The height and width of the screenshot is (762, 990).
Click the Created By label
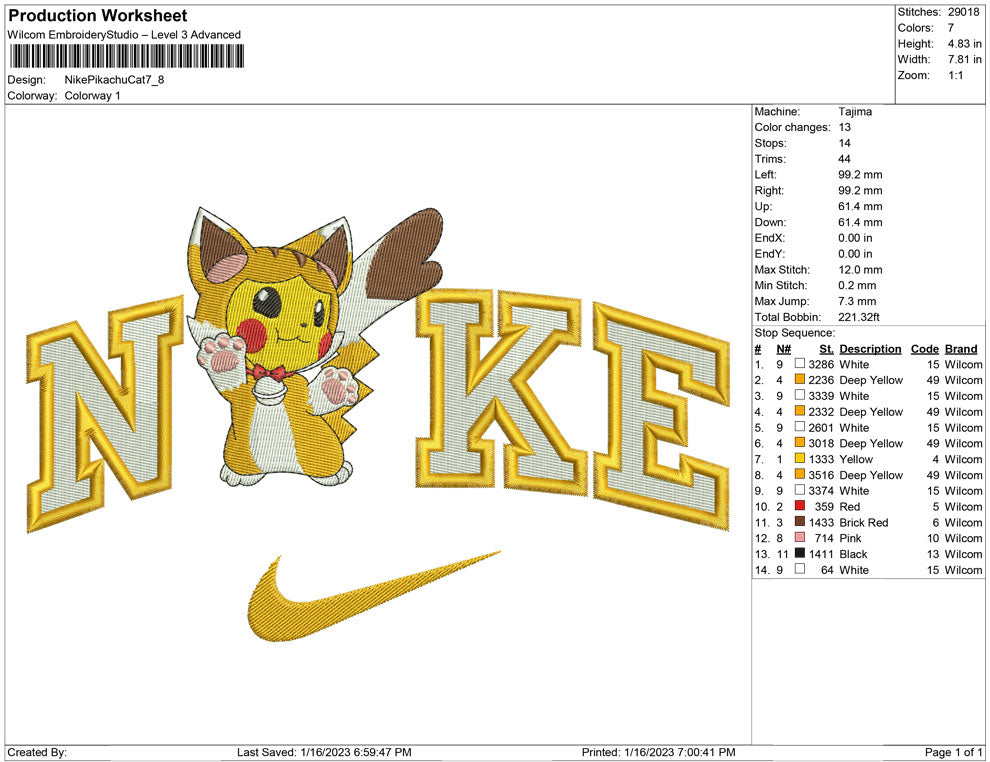point(37,752)
